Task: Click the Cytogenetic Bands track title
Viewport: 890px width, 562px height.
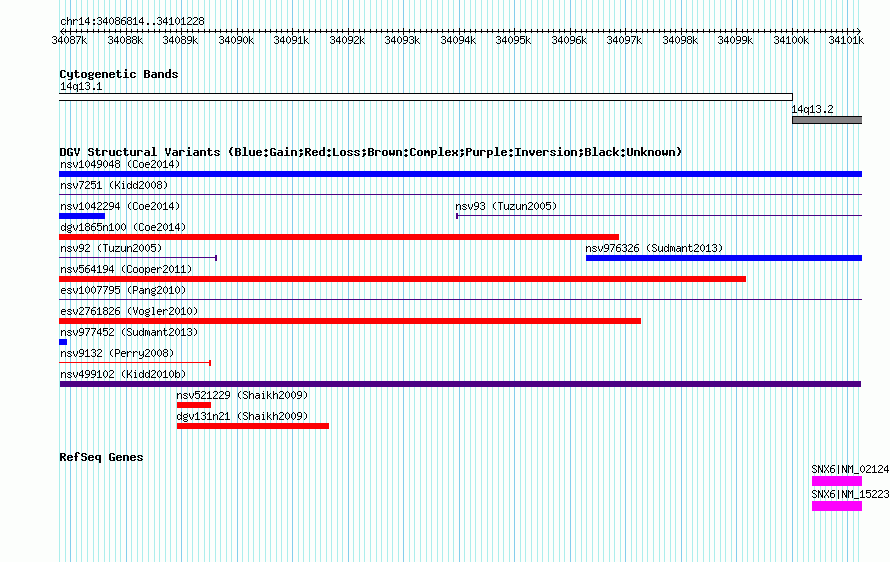Action: point(119,74)
